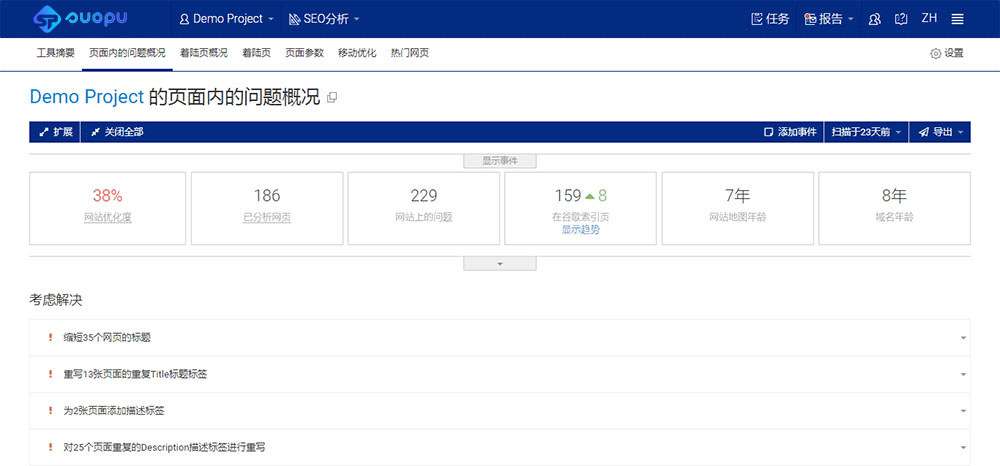The image size is (1000, 466).
Task: Click the Demo Project title link
Action: pyautogui.click(x=87, y=97)
